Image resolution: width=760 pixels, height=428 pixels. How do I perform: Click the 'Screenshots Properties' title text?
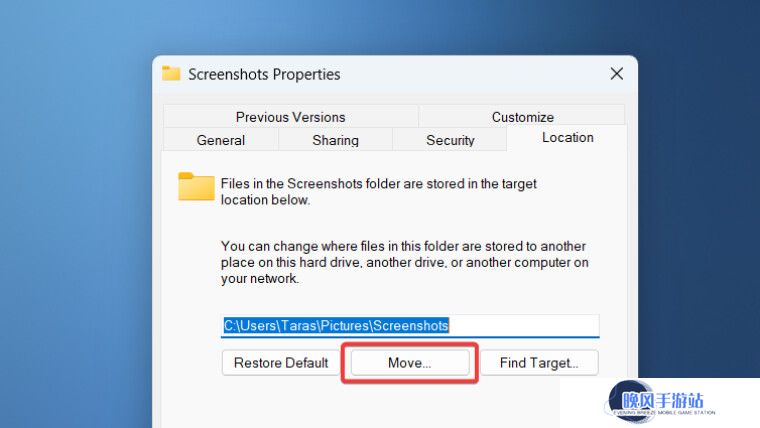click(264, 74)
